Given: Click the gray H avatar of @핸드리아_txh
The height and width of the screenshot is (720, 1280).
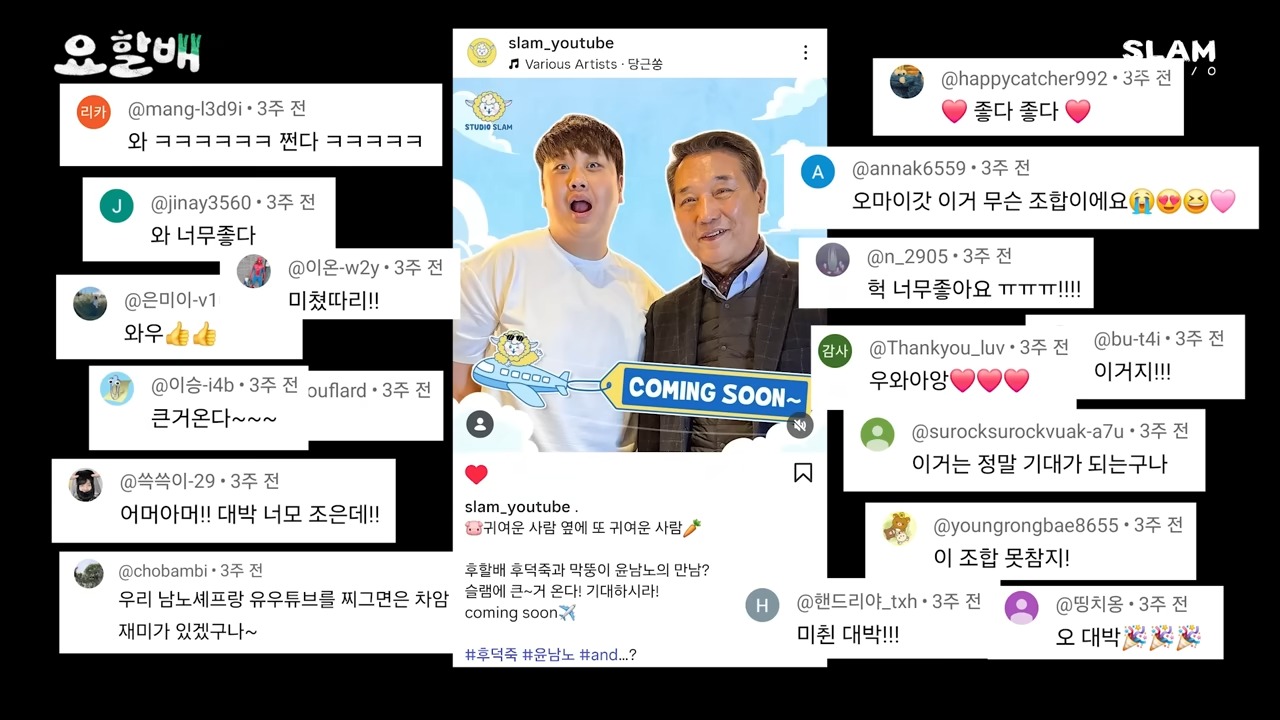Looking at the screenshot, I should (763, 605).
